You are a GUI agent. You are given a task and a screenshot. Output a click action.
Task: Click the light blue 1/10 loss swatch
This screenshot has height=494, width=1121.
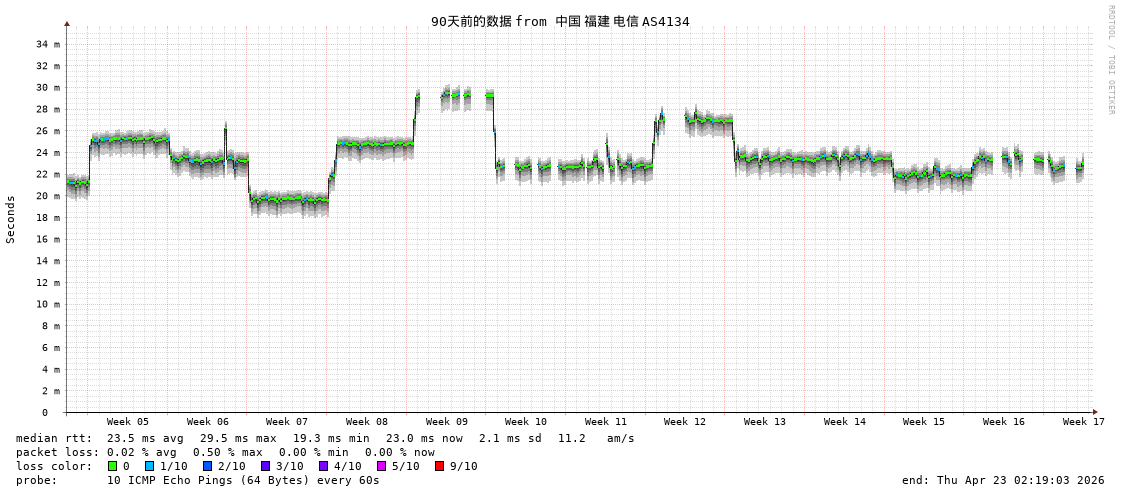tap(149, 466)
